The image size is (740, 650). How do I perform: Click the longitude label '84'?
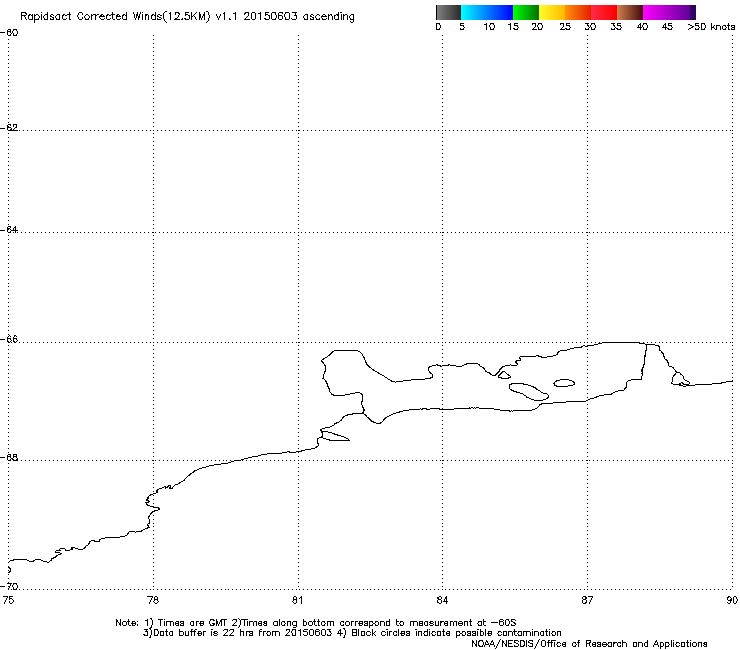pyautogui.click(x=442, y=600)
